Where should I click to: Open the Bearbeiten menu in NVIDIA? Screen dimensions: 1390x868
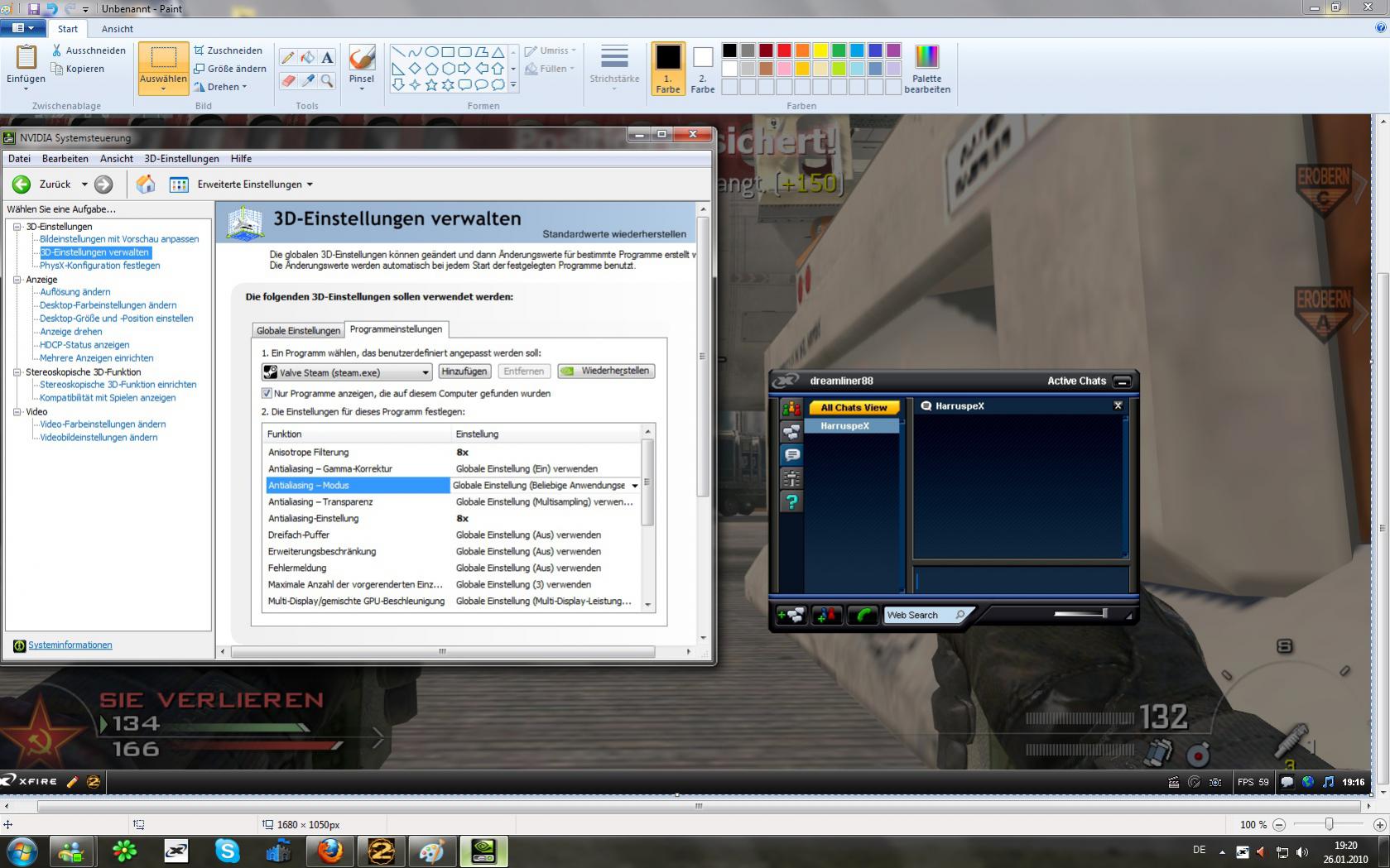[65, 159]
